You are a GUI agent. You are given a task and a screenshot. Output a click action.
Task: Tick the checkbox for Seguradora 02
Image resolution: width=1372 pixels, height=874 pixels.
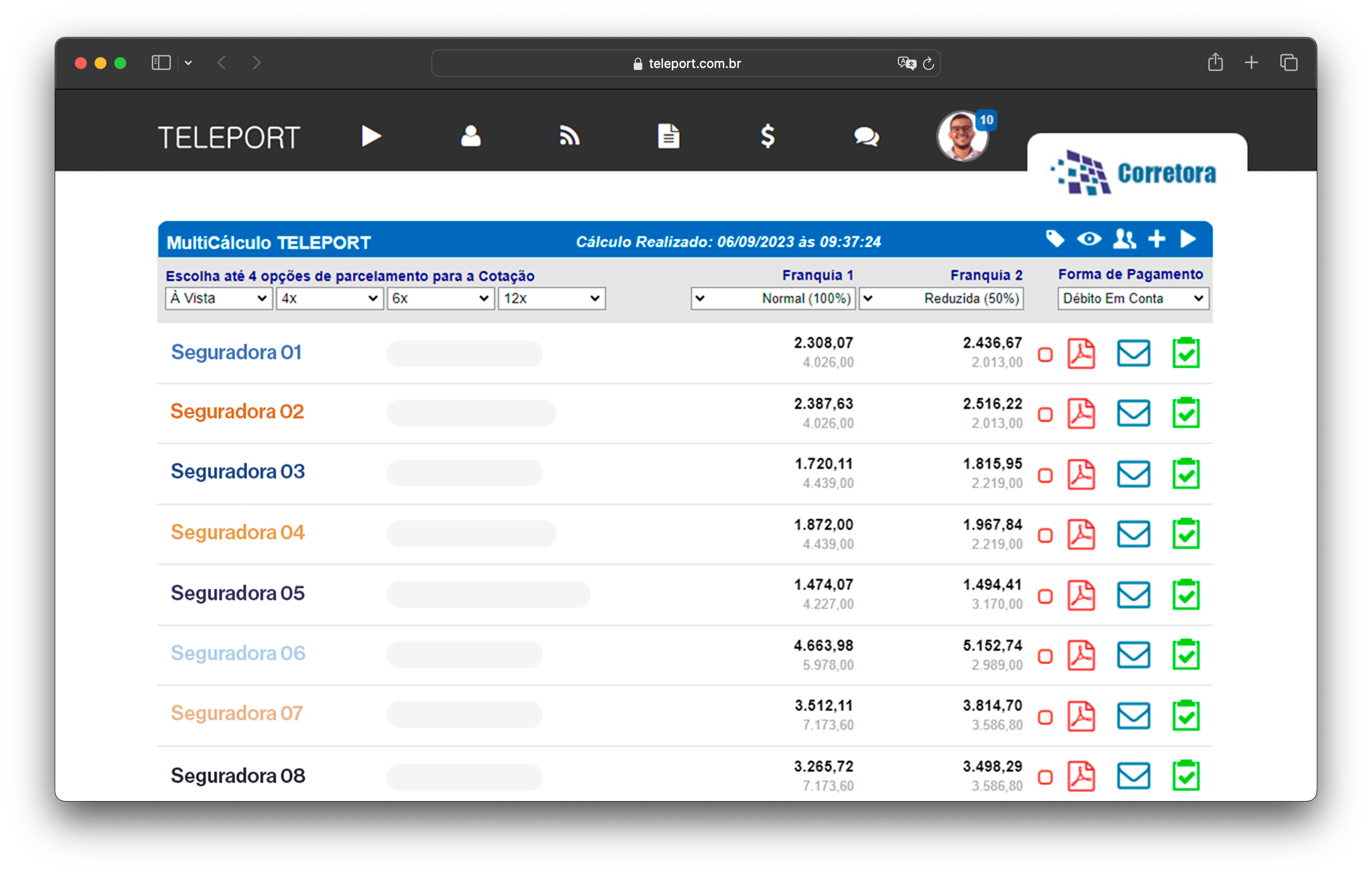click(x=1045, y=414)
